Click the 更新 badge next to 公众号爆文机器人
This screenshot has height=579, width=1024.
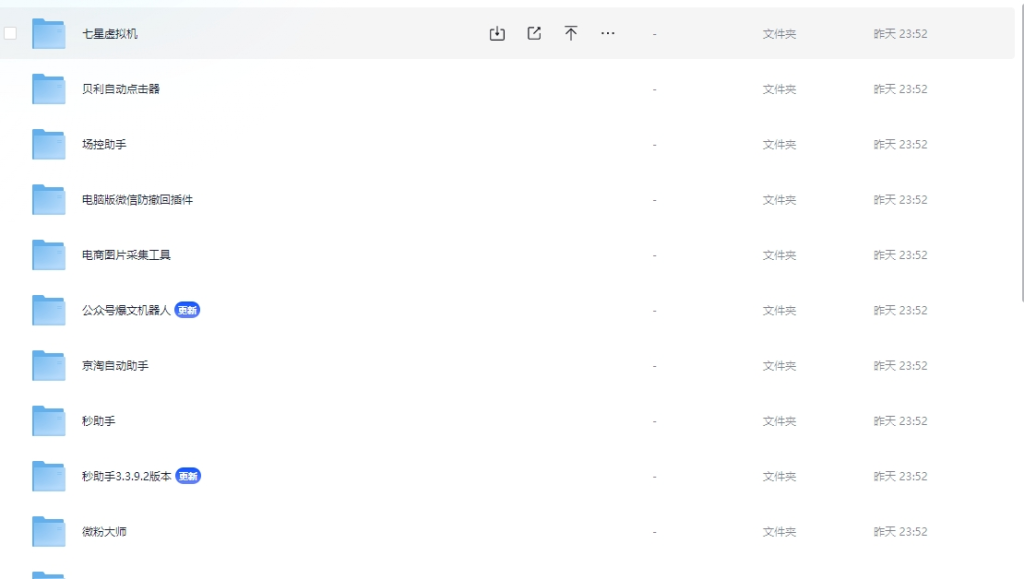pyautogui.click(x=188, y=311)
